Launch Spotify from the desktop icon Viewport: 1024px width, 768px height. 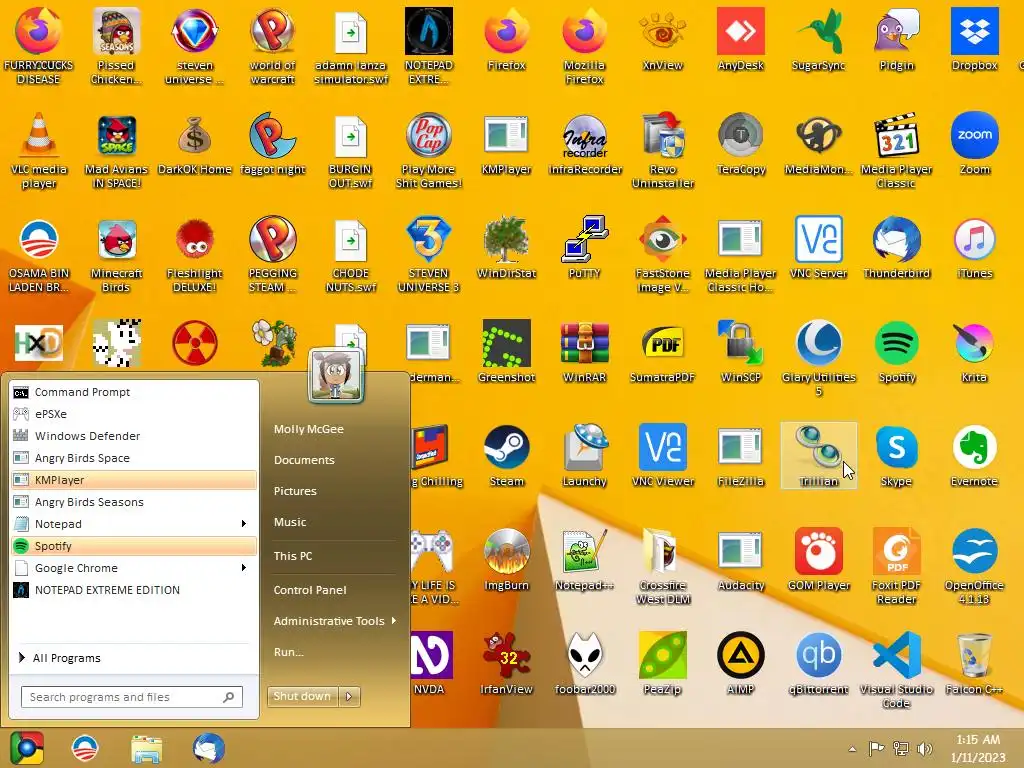[x=896, y=351]
